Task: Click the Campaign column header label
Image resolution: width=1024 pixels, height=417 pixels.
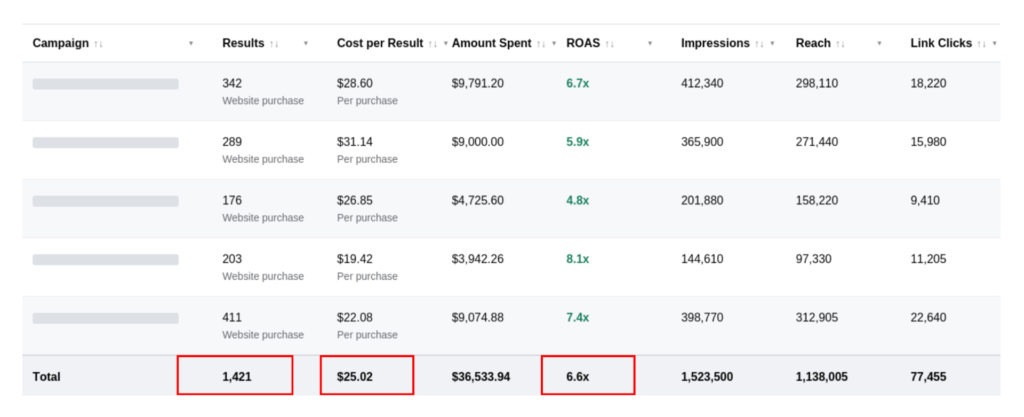Action: pos(61,43)
